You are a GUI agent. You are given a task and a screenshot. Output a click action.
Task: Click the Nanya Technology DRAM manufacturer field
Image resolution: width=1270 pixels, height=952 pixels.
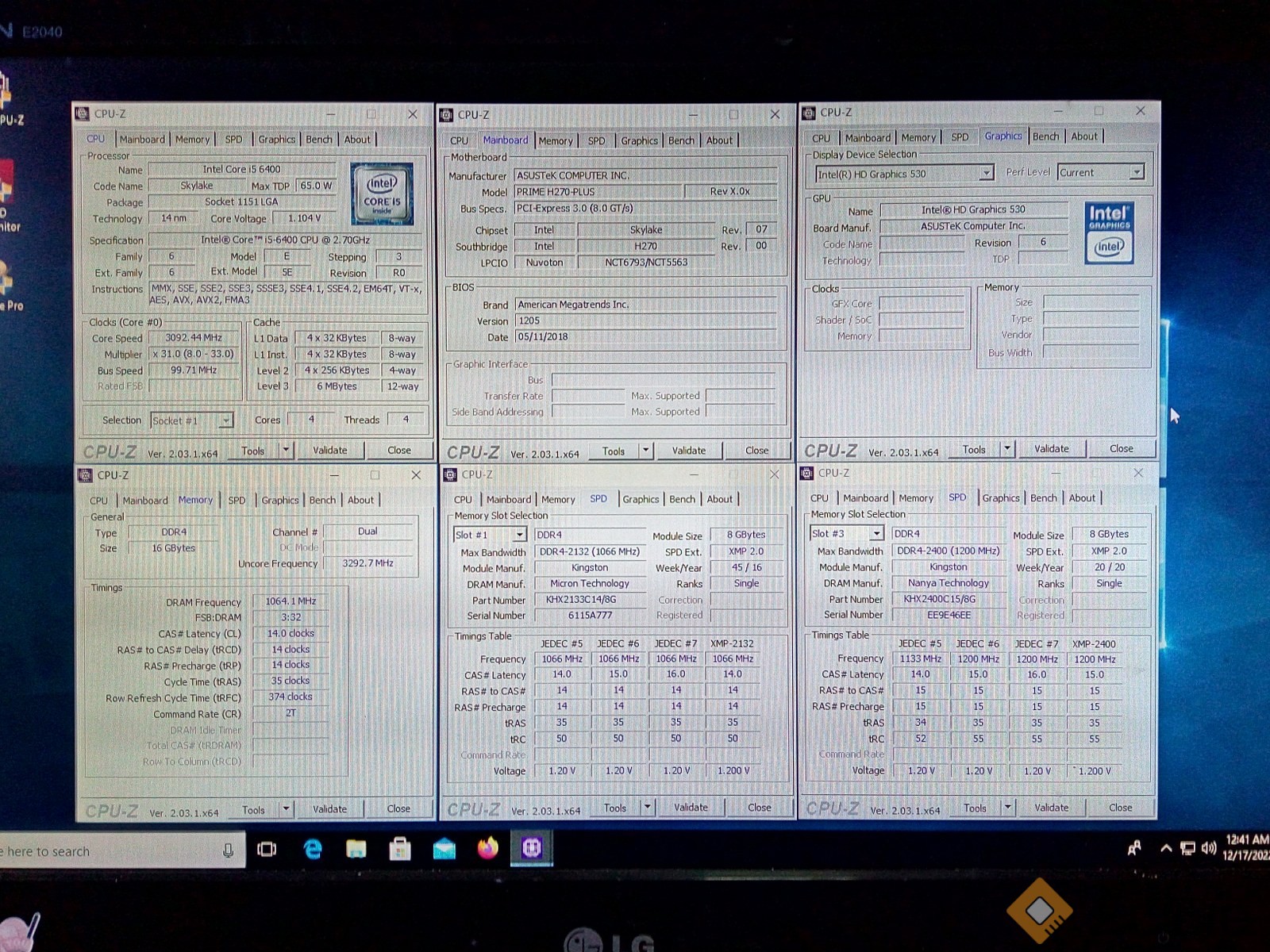tap(949, 583)
